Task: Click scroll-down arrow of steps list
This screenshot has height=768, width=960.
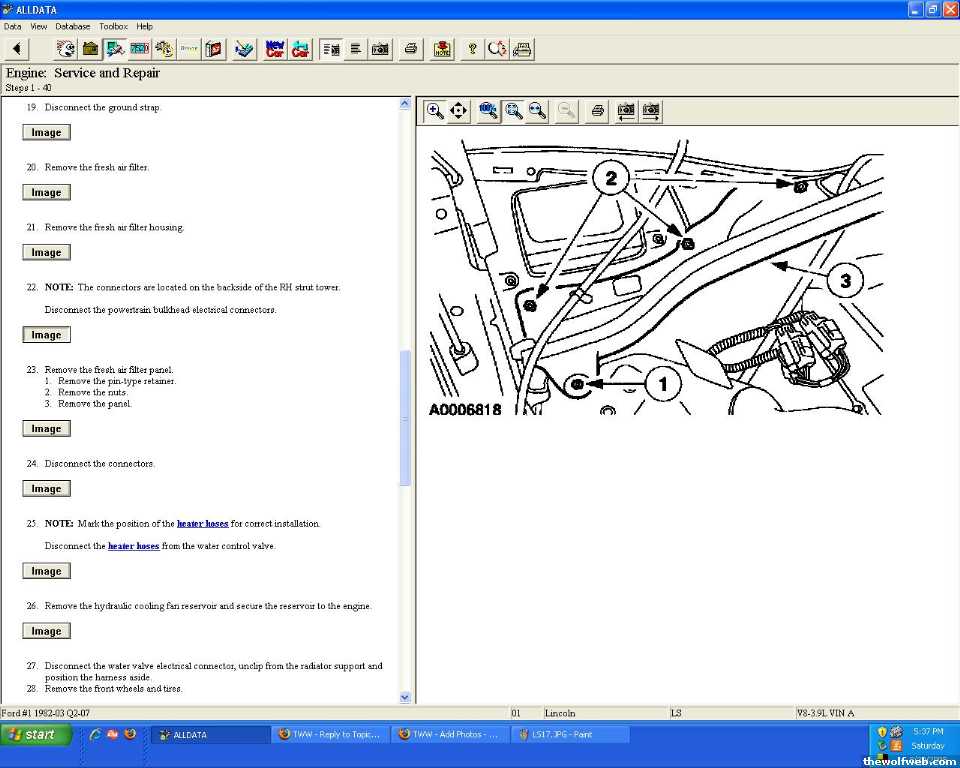Action: (405, 697)
